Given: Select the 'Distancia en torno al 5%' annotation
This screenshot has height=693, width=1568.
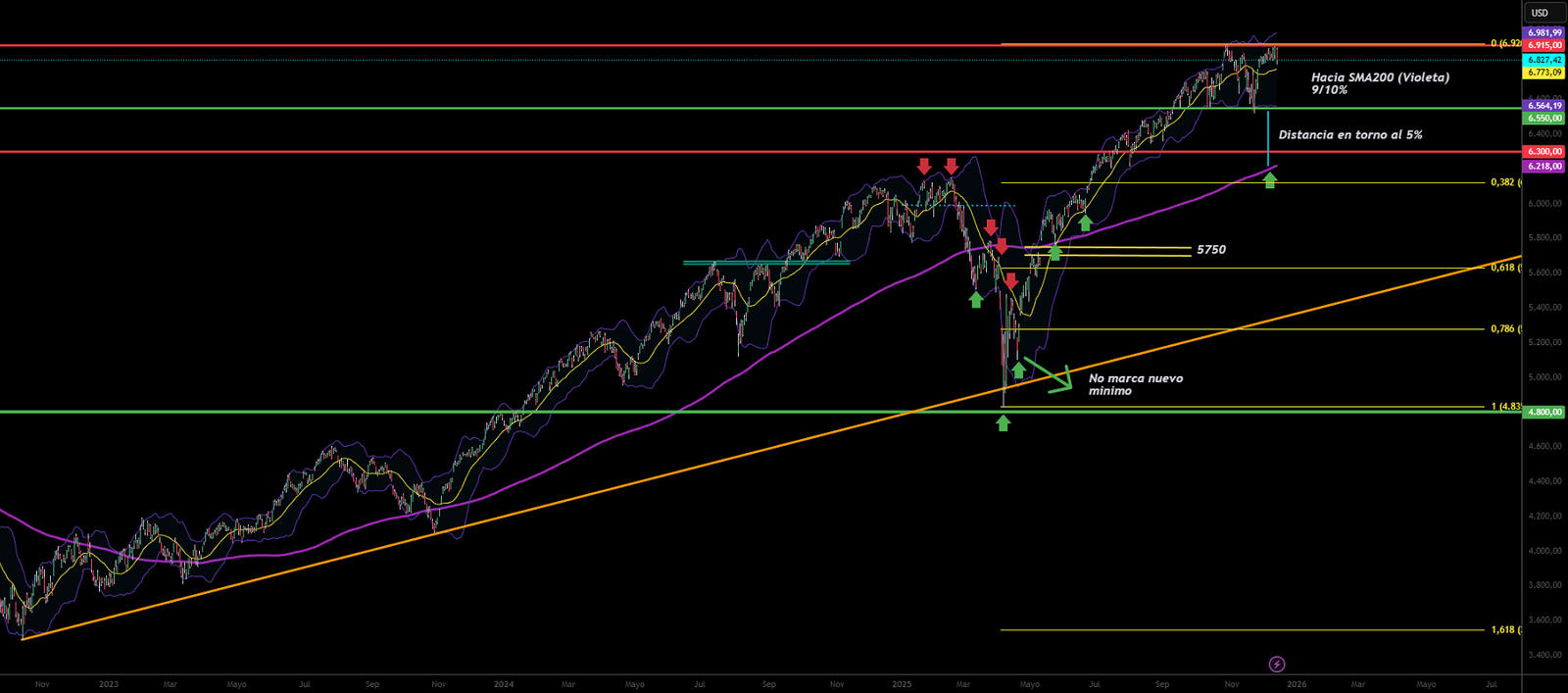Looking at the screenshot, I should [1349, 135].
